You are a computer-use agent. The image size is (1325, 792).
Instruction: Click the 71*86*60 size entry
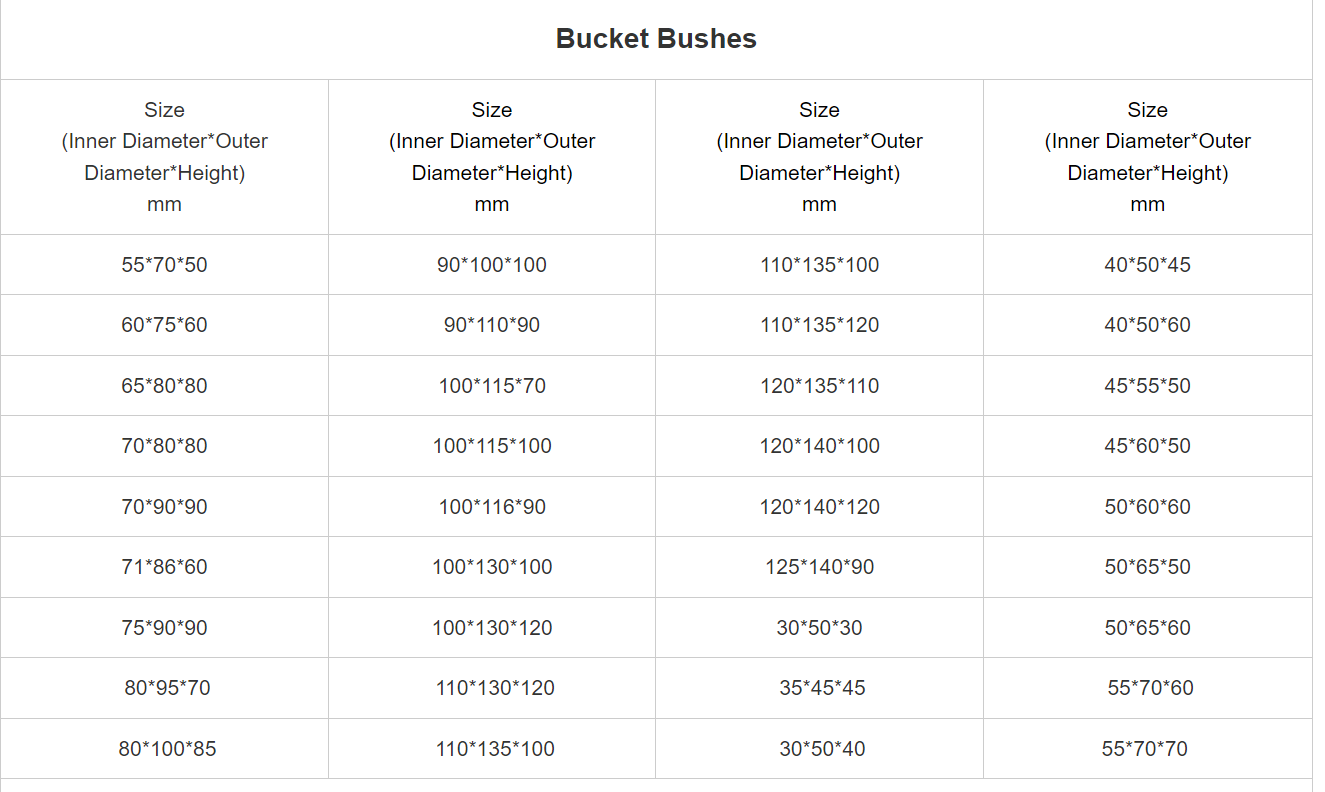(164, 567)
